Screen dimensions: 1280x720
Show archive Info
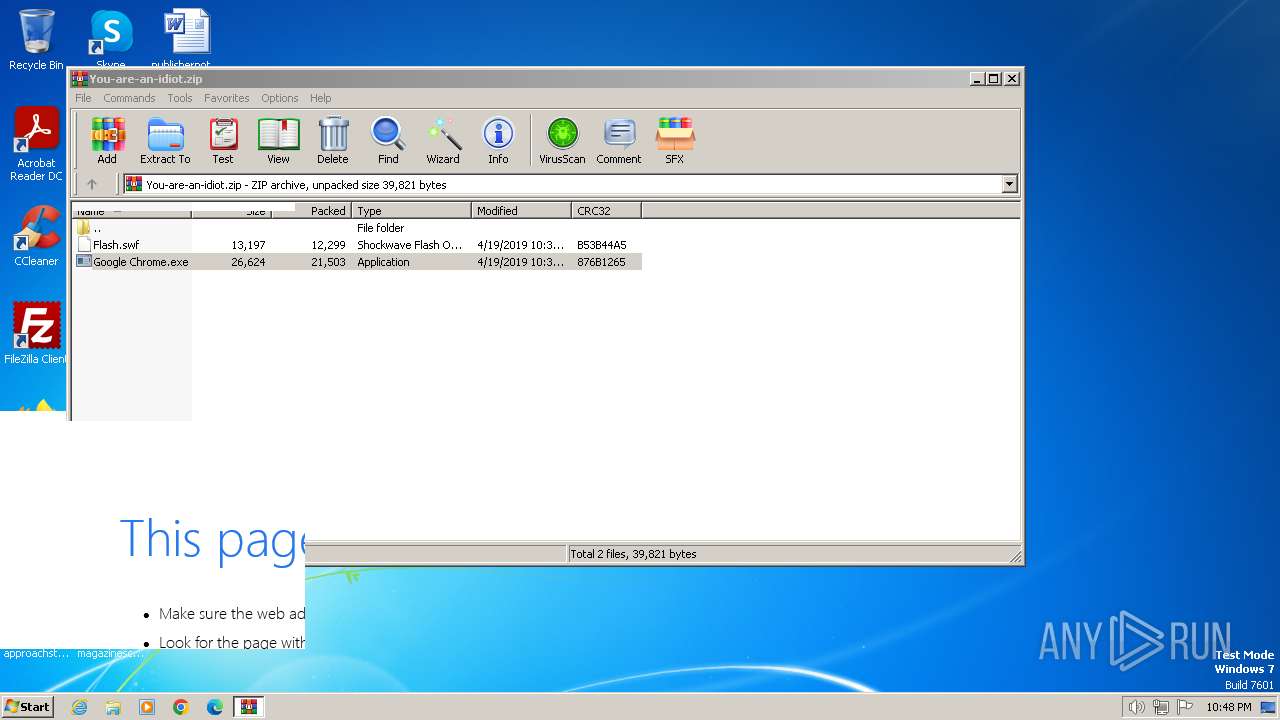[x=498, y=140]
